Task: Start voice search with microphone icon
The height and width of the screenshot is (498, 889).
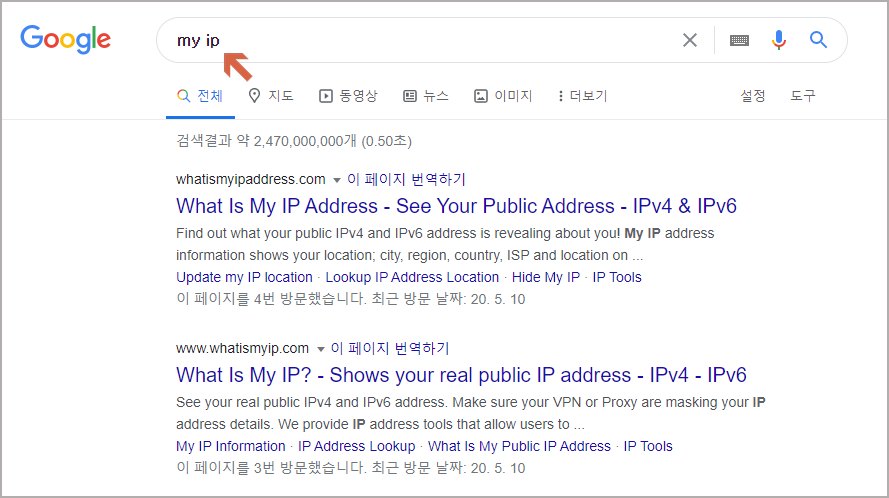Action: point(779,40)
